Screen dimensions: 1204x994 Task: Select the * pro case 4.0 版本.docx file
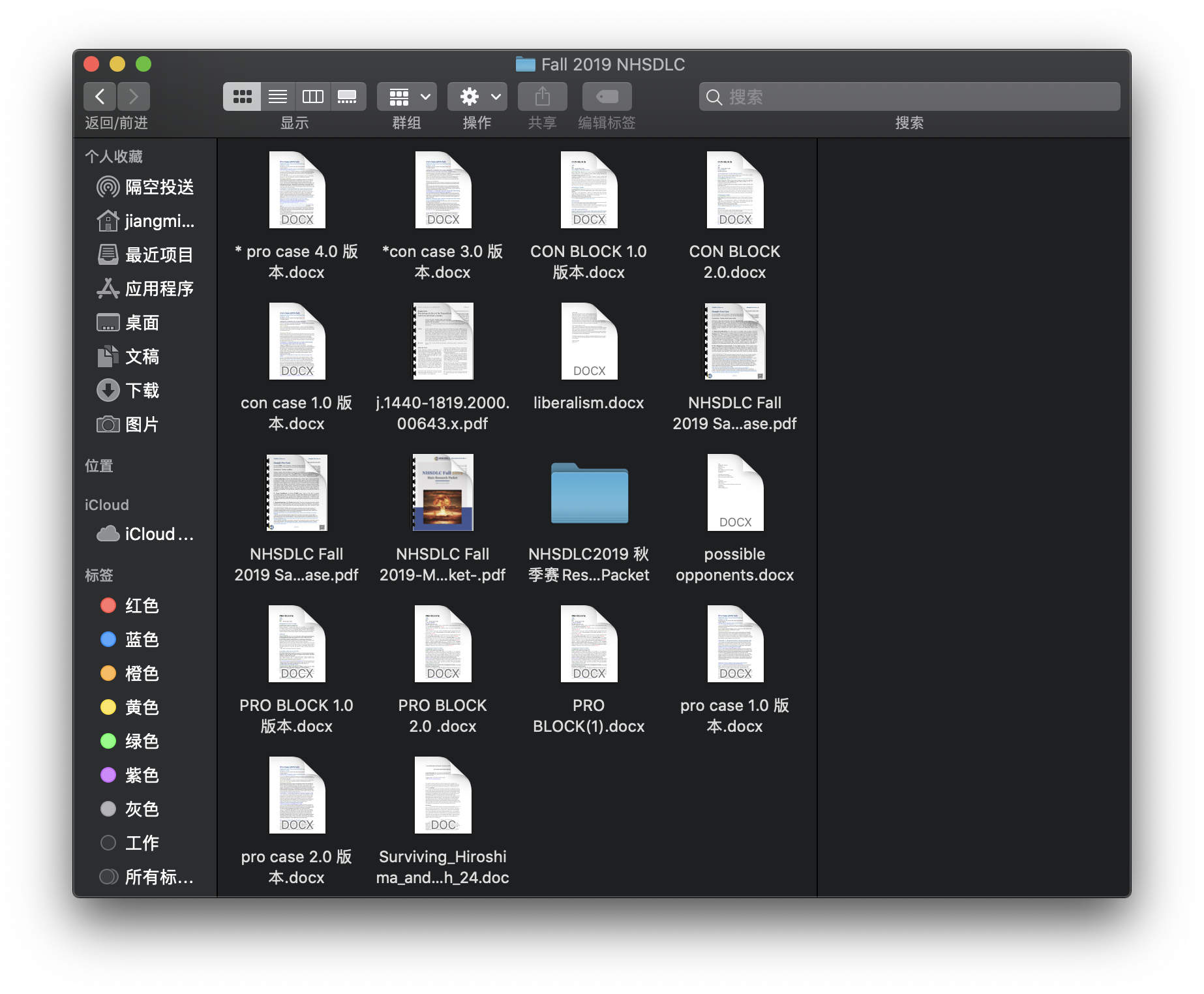tap(297, 190)
